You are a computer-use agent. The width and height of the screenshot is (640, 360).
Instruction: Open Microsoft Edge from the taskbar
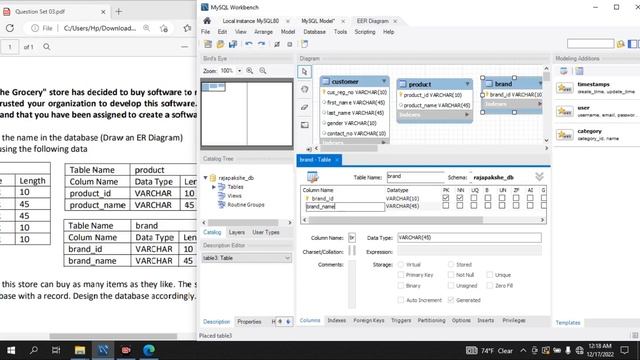point(149,350)
